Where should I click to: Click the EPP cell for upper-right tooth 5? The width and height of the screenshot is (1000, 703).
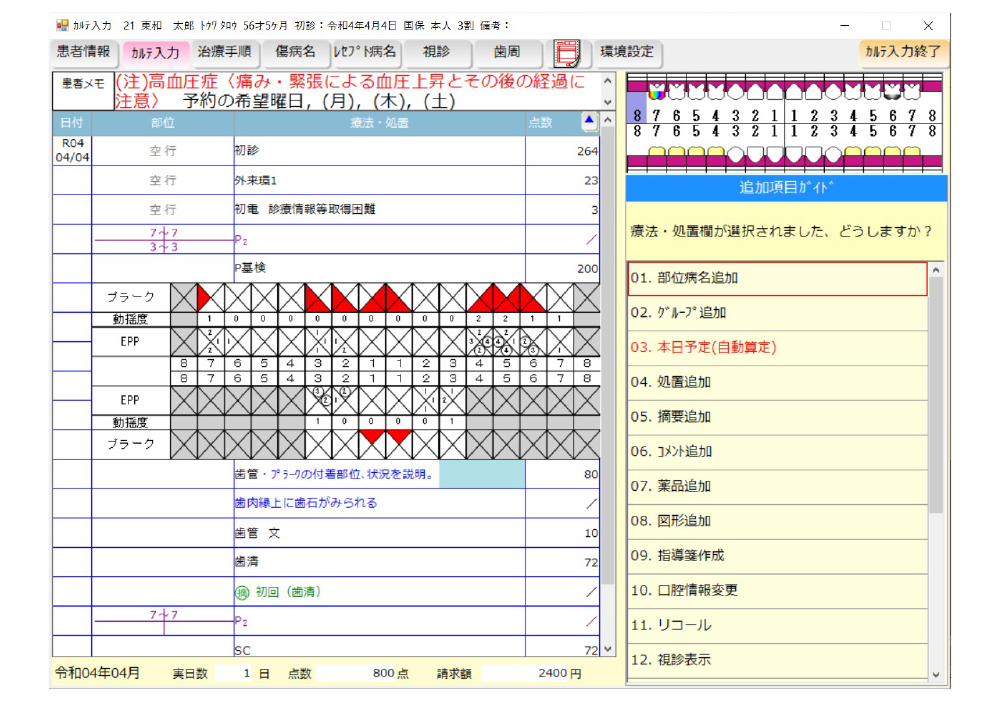point(506,341)
